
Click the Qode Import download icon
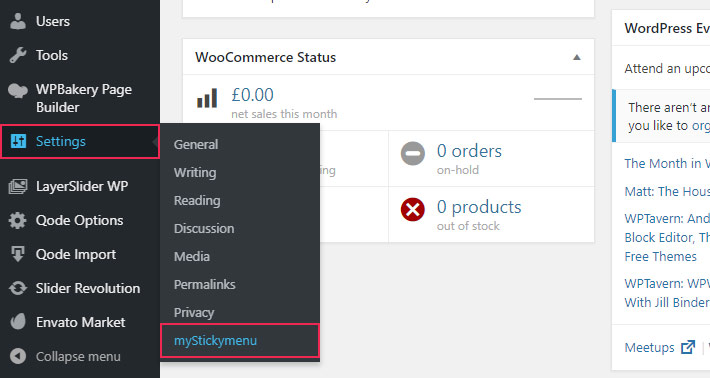18,254
